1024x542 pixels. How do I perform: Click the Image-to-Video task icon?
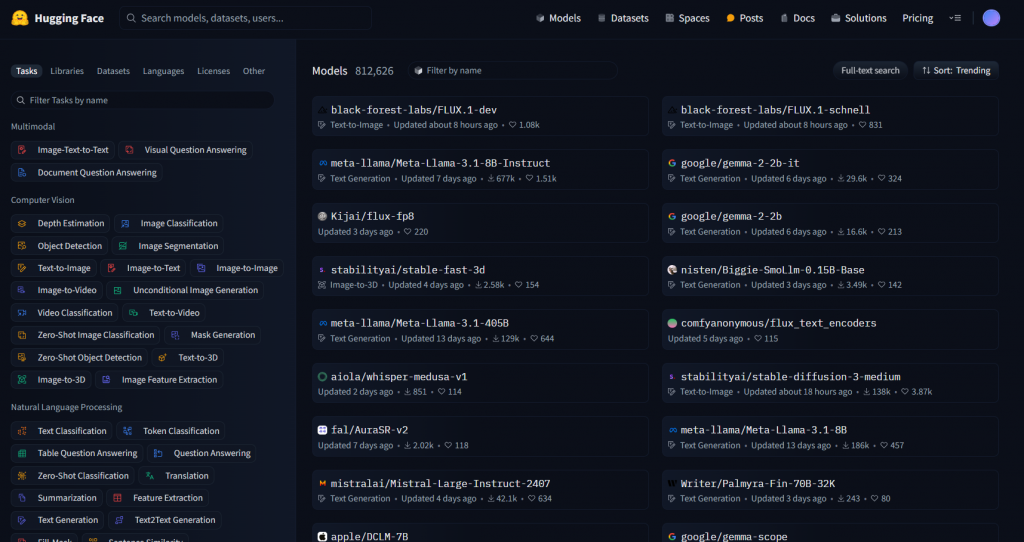[22, 290]
